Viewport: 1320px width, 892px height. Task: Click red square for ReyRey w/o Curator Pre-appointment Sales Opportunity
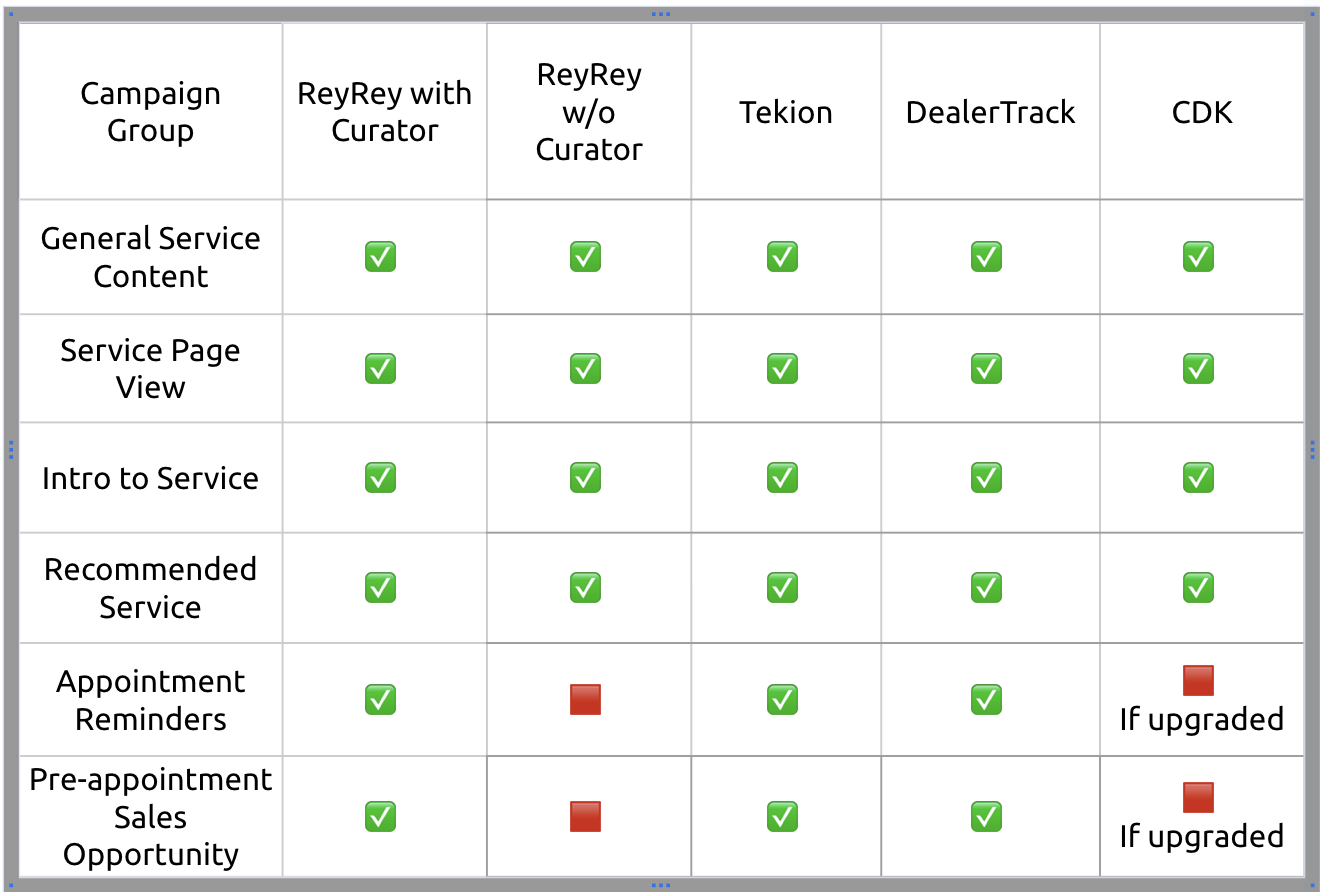585,816
